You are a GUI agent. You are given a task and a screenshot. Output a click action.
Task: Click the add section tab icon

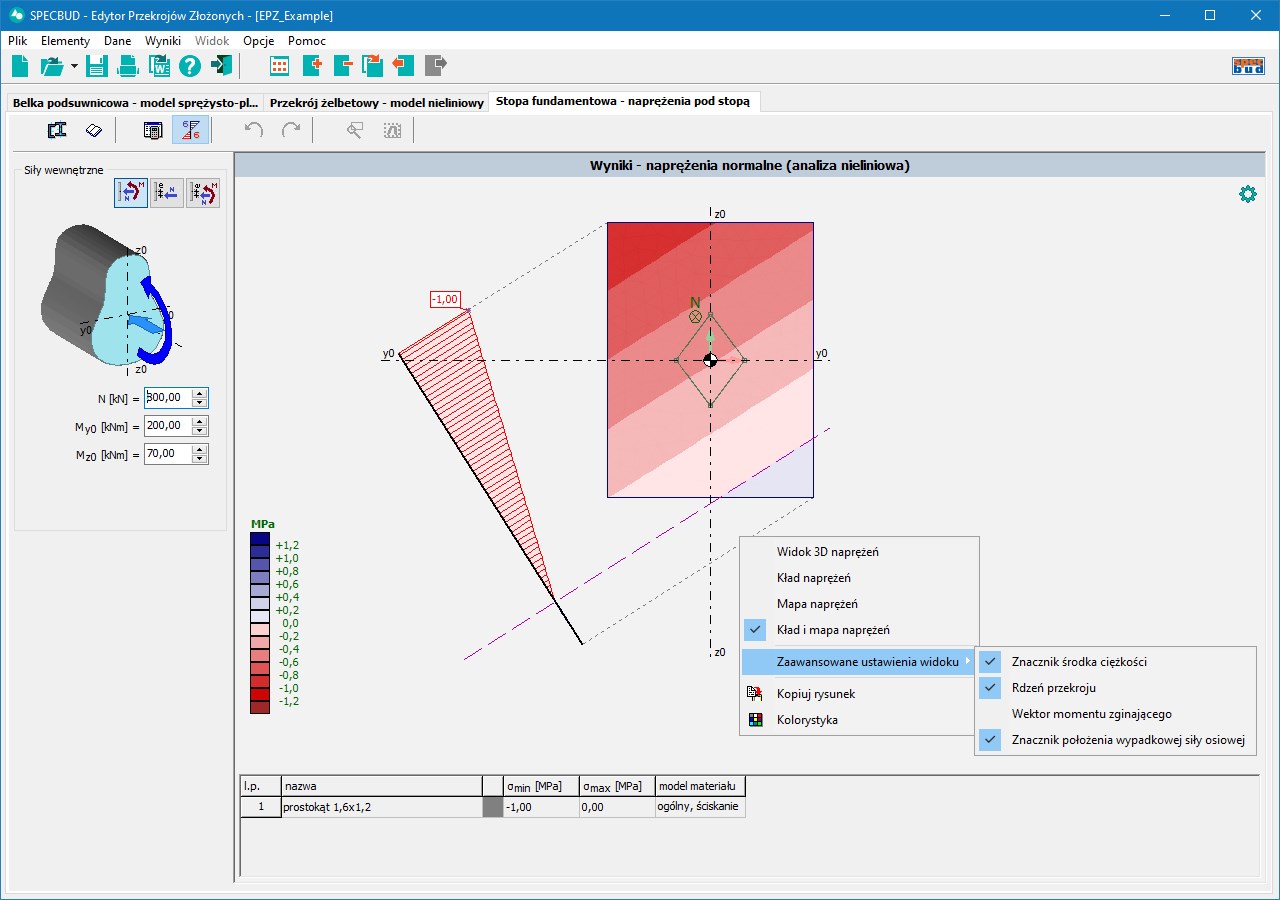coord(312,67)
